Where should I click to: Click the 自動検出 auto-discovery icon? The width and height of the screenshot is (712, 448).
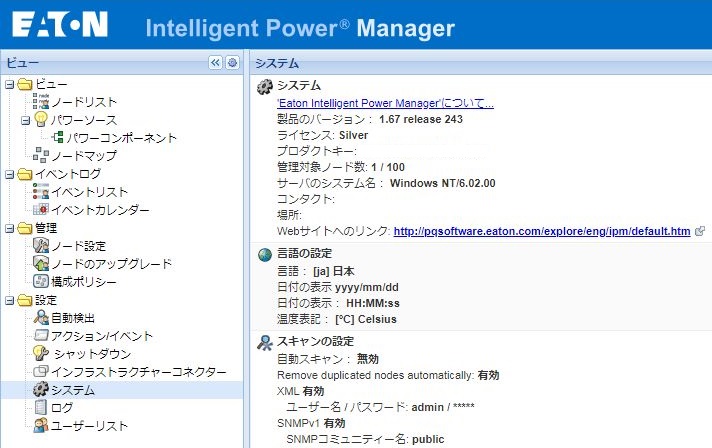tap(41, 318)
